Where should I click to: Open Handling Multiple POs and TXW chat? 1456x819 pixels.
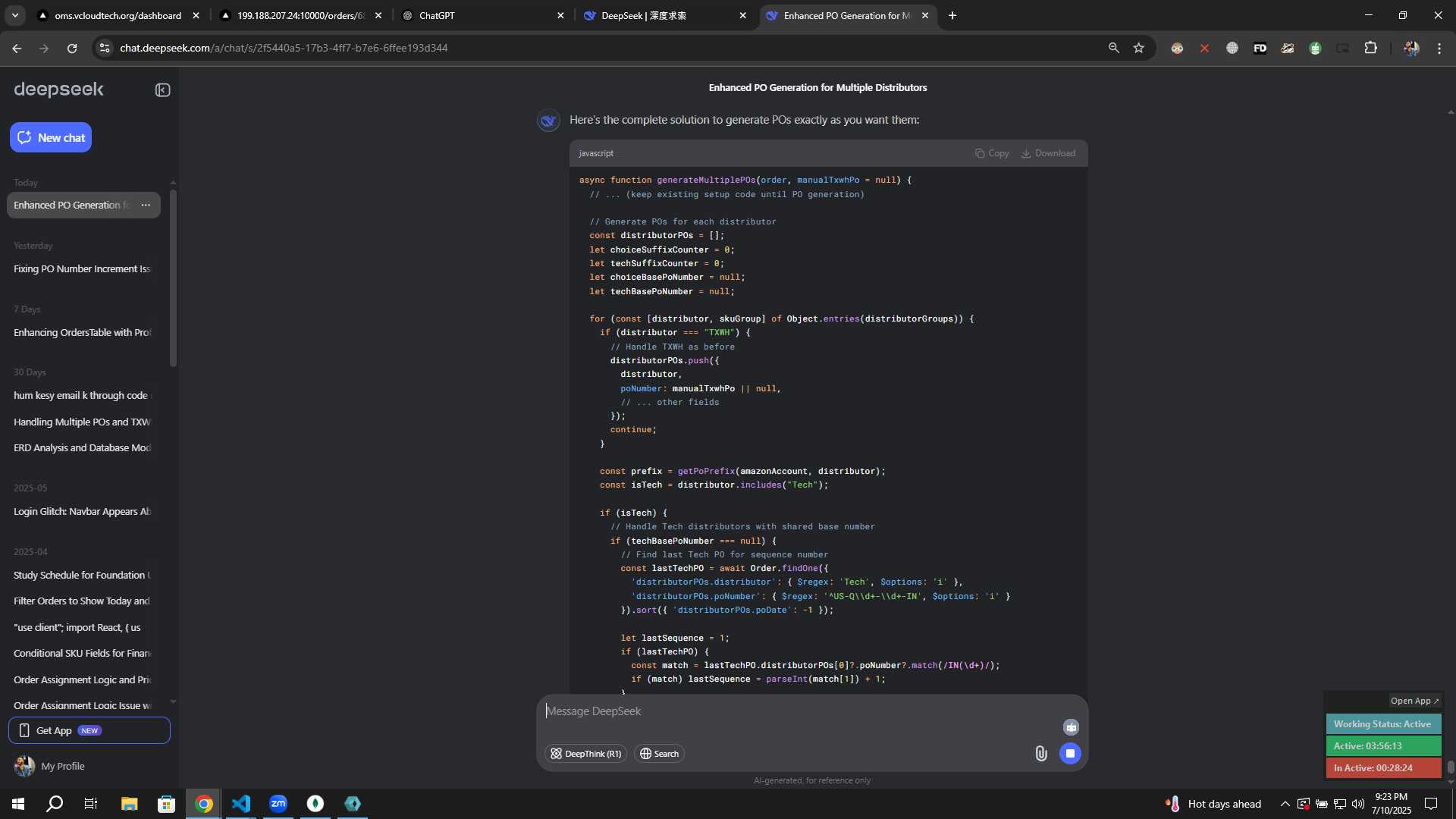[82, 422]
